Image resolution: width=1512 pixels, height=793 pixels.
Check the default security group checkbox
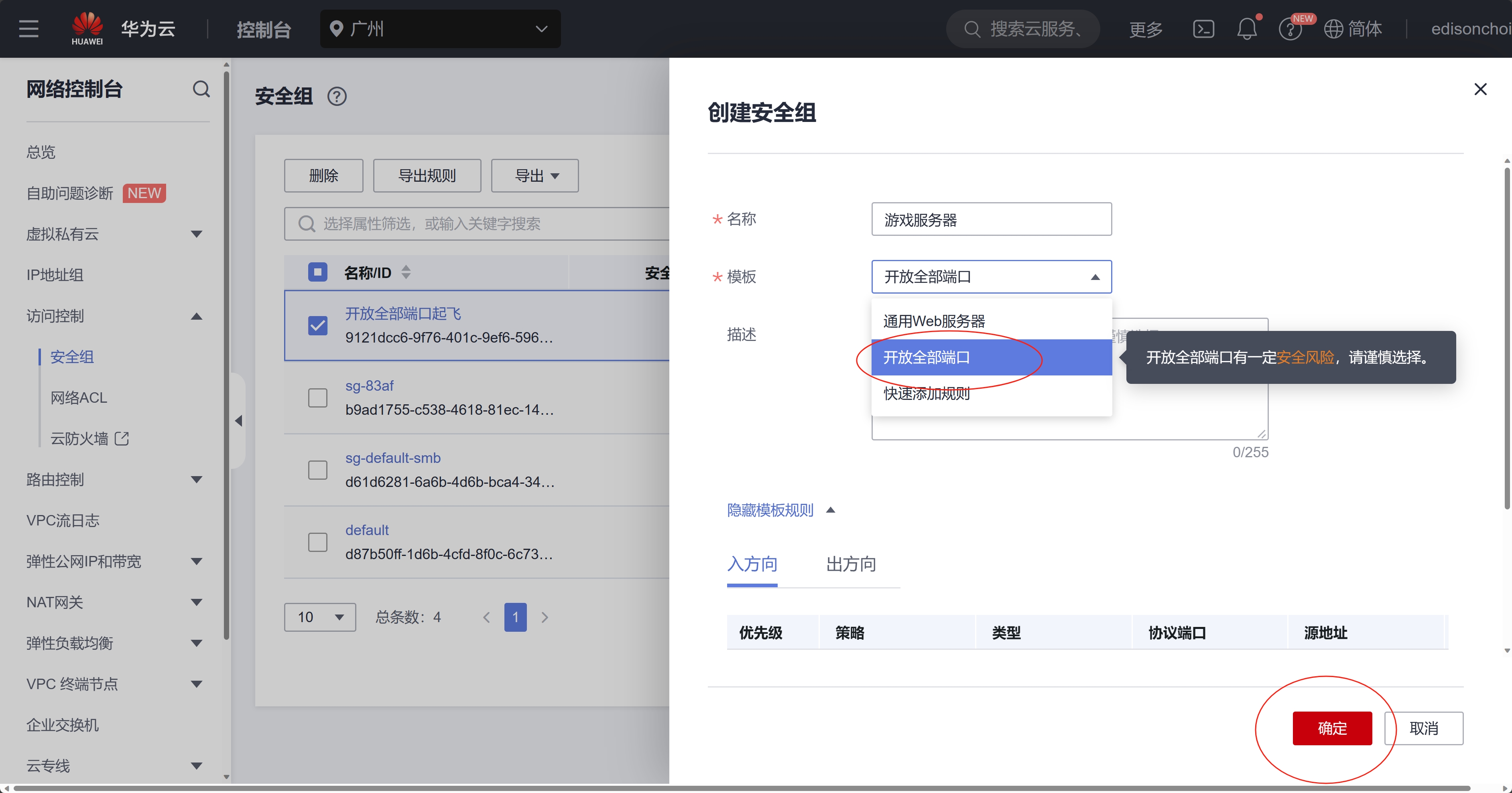click(317, 542)
